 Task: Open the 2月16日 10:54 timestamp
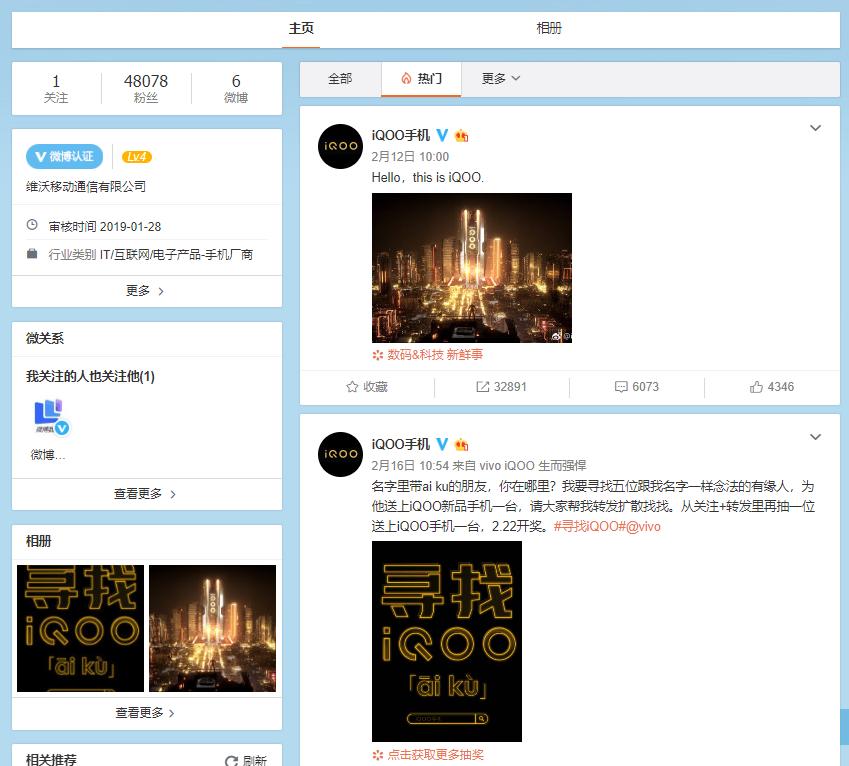[x=410, y=466]
